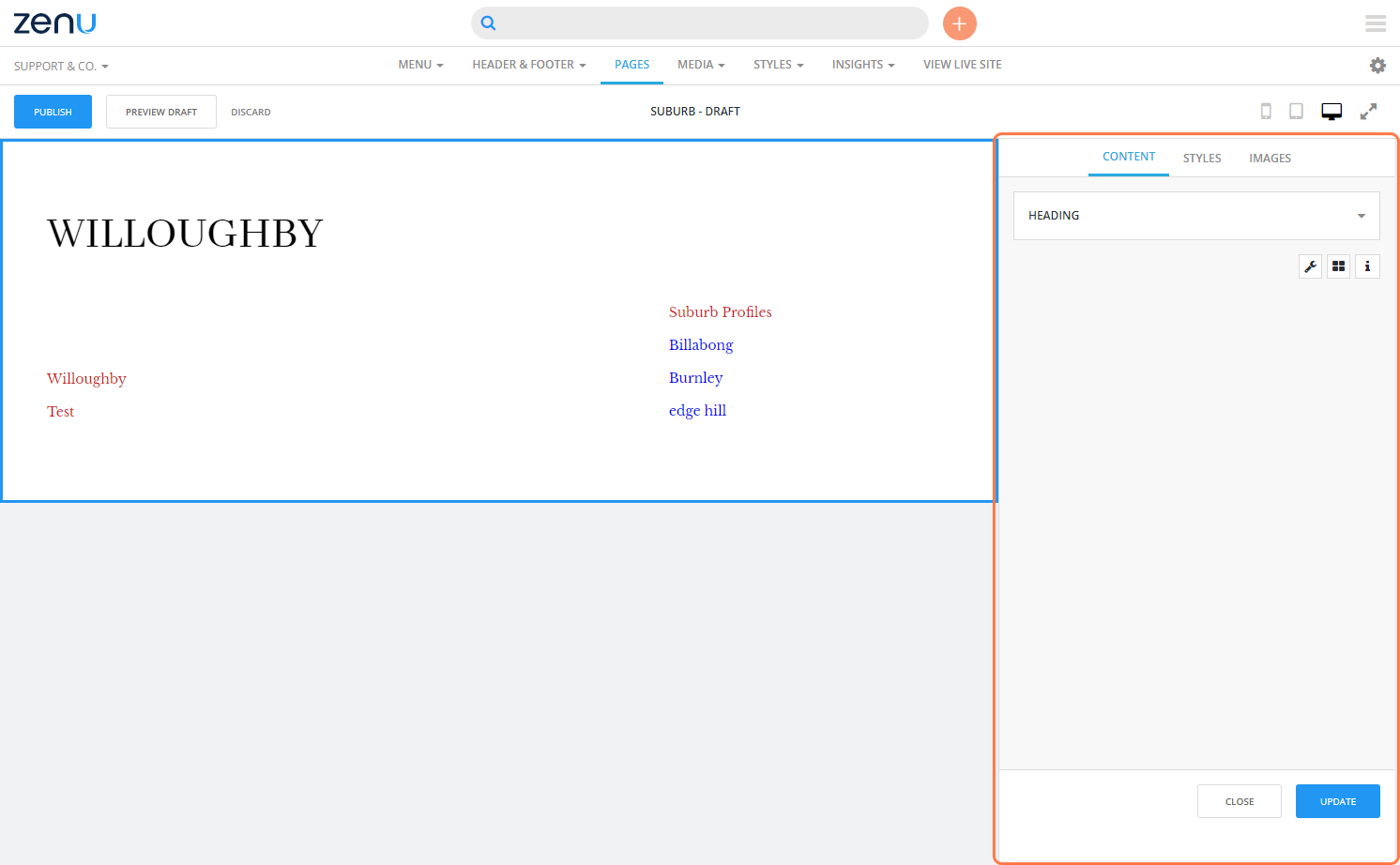Click VIEW LIVE SITE
1400x865 pixels.
click(x=963, y=65)
